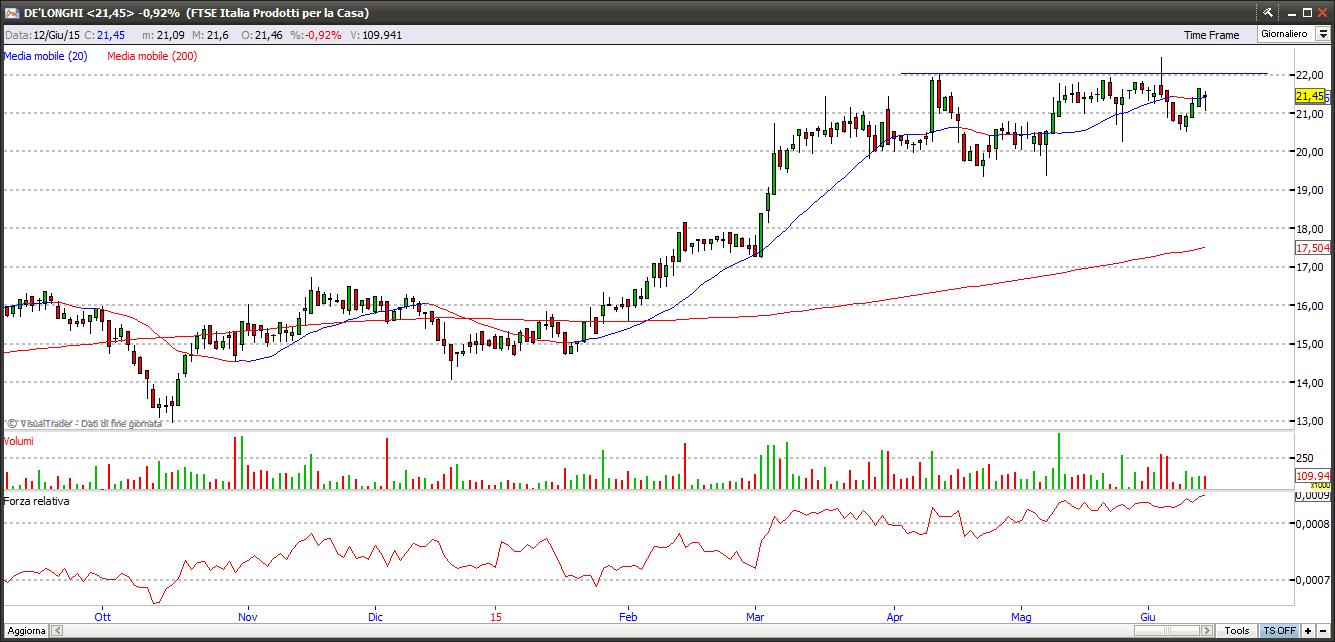This screenshot has height=642, width=1335.
Task: Click the plus zoom-in button
Action: [1308, 631]
